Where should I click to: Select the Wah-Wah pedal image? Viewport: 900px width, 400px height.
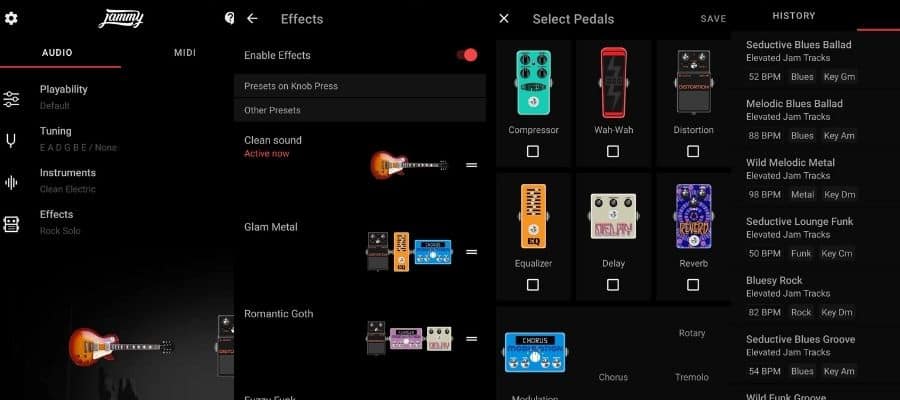click(x=614, y=82)
